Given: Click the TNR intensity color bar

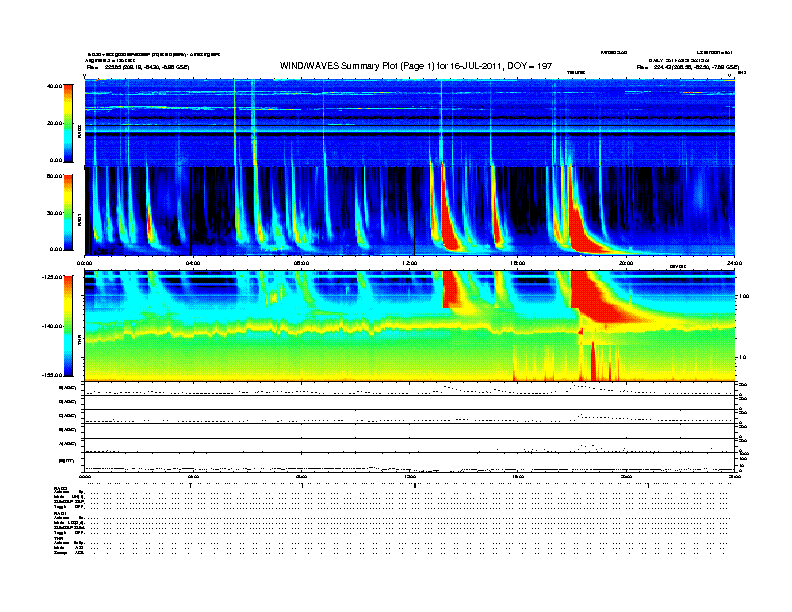Looking at the screenshot, I should tap(68, 326).
